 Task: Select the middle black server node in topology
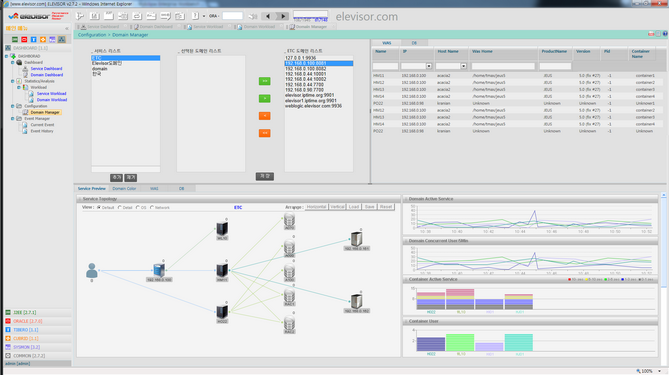click(x=222, y=270)
